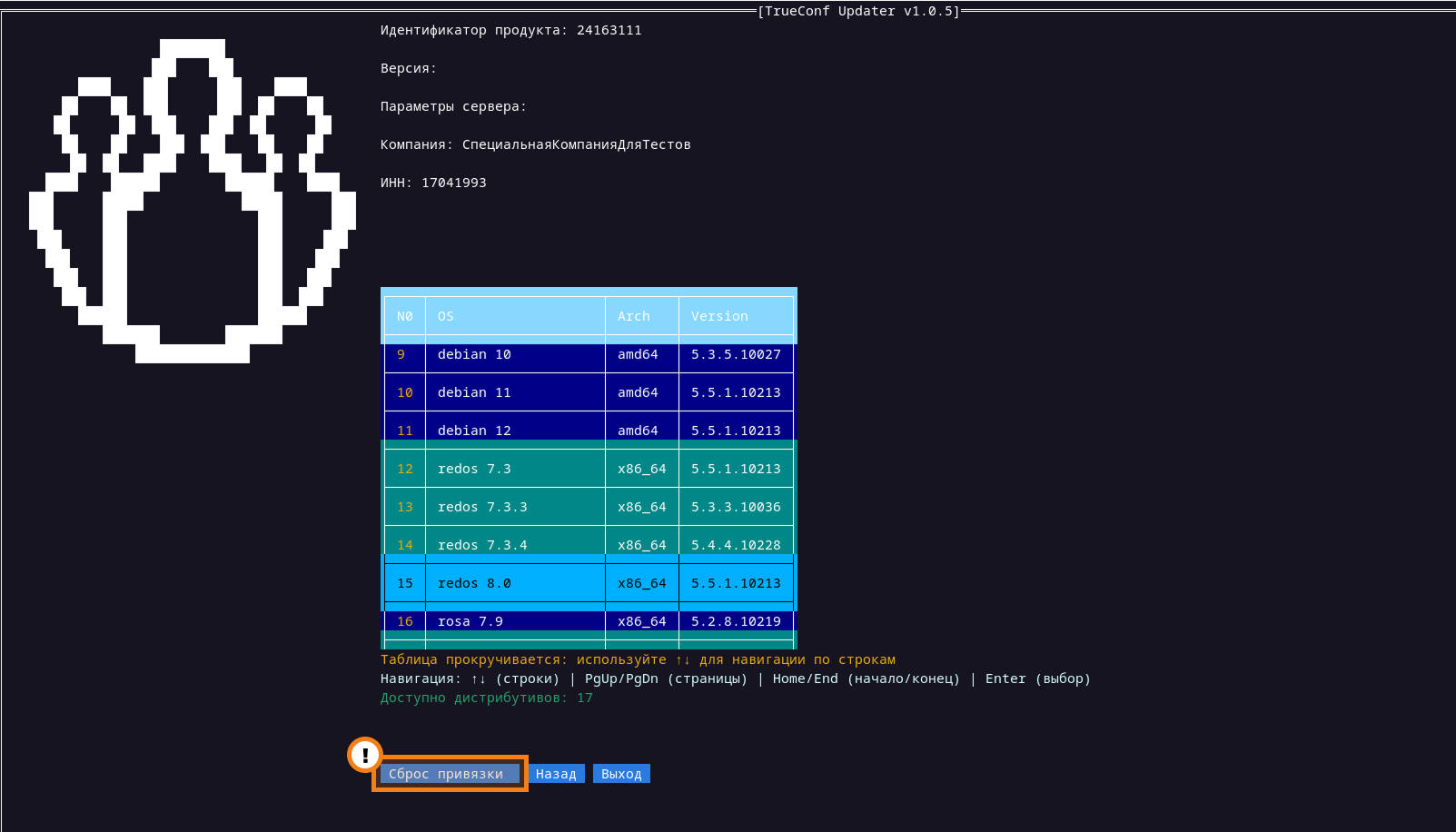Click the "OS" column header

pyautogui.click(x=445, y=316)
